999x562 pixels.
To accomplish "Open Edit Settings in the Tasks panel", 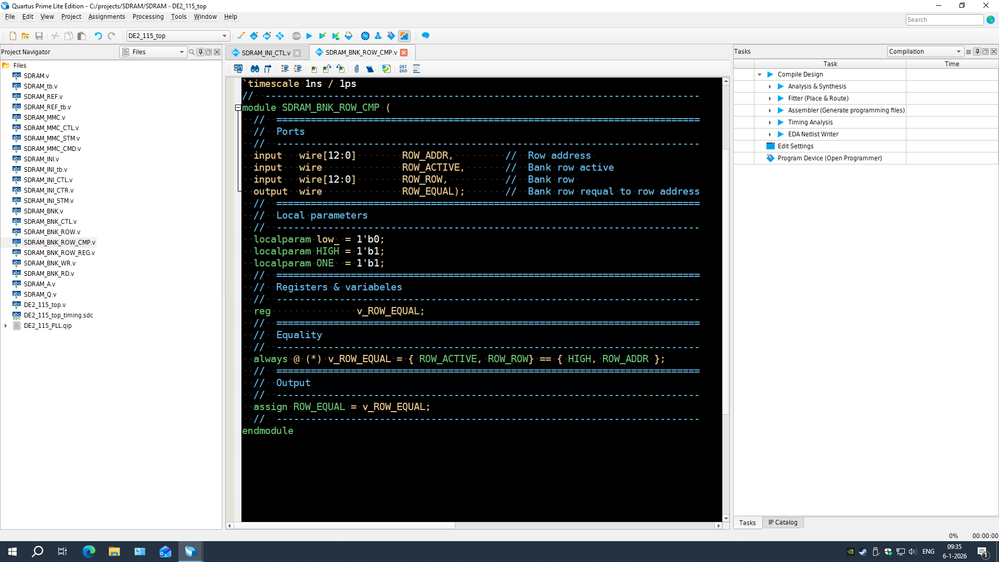I will [795, 146].
